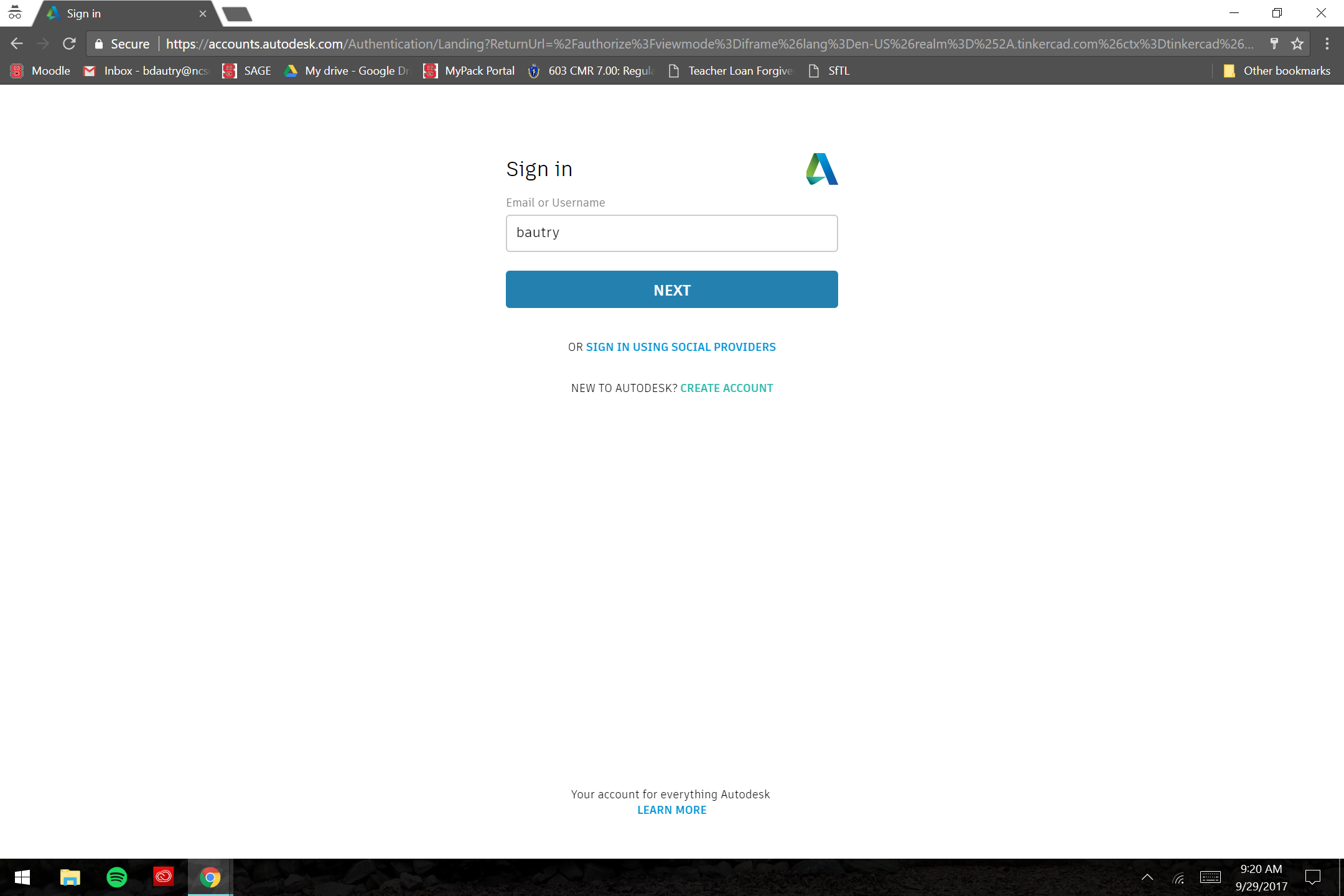Open the saved password key icon
This screenshot has width=1344, height=896.
[x=1274, y=44]
